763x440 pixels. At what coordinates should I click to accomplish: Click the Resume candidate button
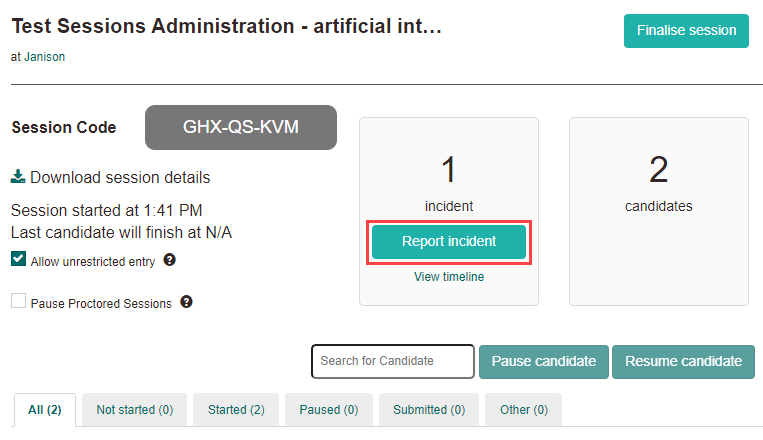click(683, 361)
